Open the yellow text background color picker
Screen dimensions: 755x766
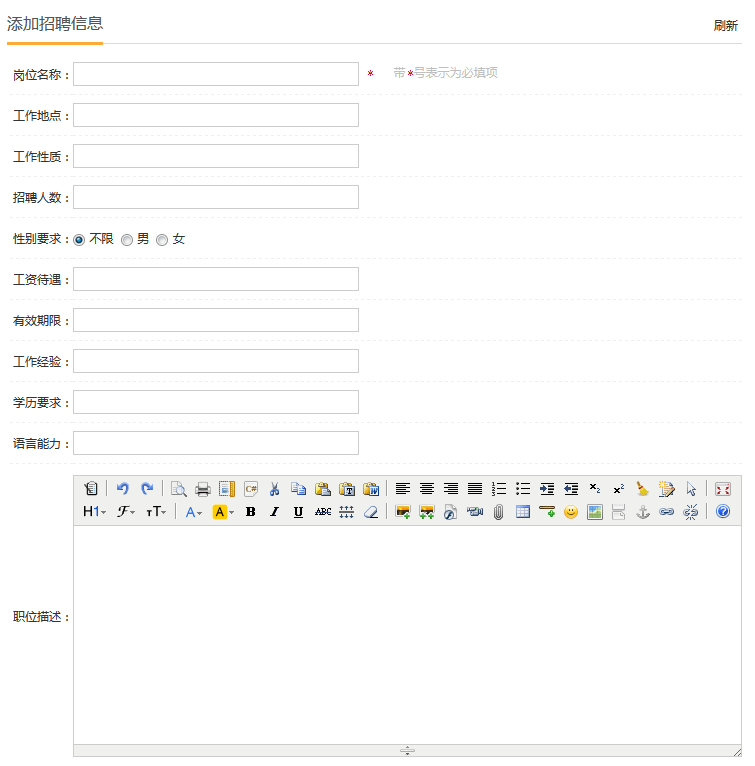coord(223,512)
